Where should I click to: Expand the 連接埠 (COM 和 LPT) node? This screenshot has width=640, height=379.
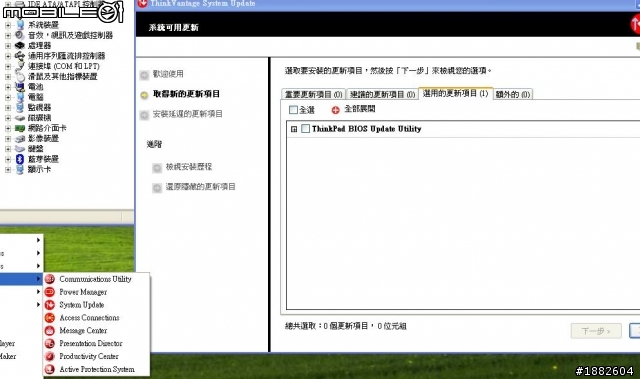point(8,66)
